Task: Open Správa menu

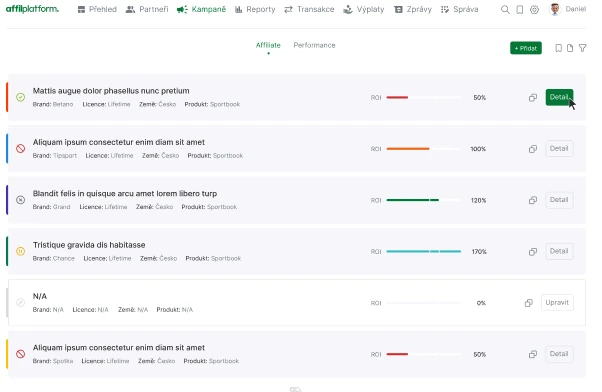Action: pyautogui.click(x=460, y=9)
